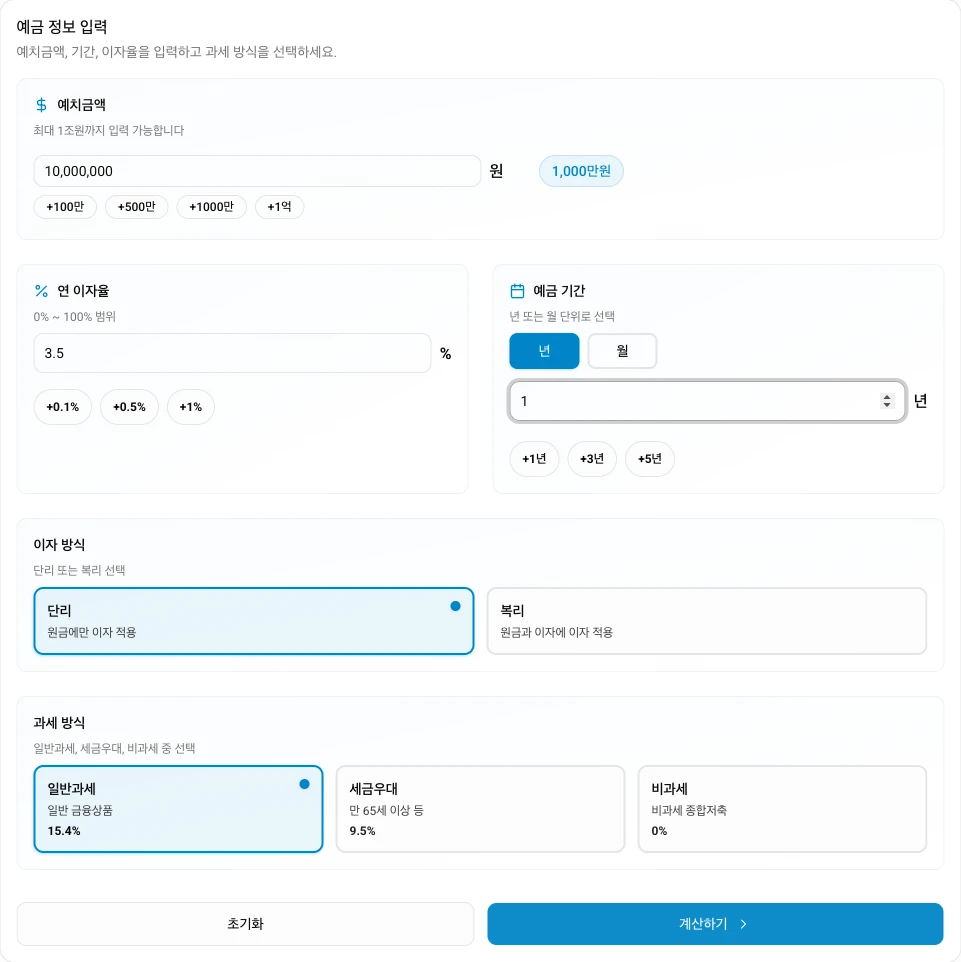This screenshot has width=961, height=962.
Task: Click the period spinner arrows
Action: (x=886, y=401)
